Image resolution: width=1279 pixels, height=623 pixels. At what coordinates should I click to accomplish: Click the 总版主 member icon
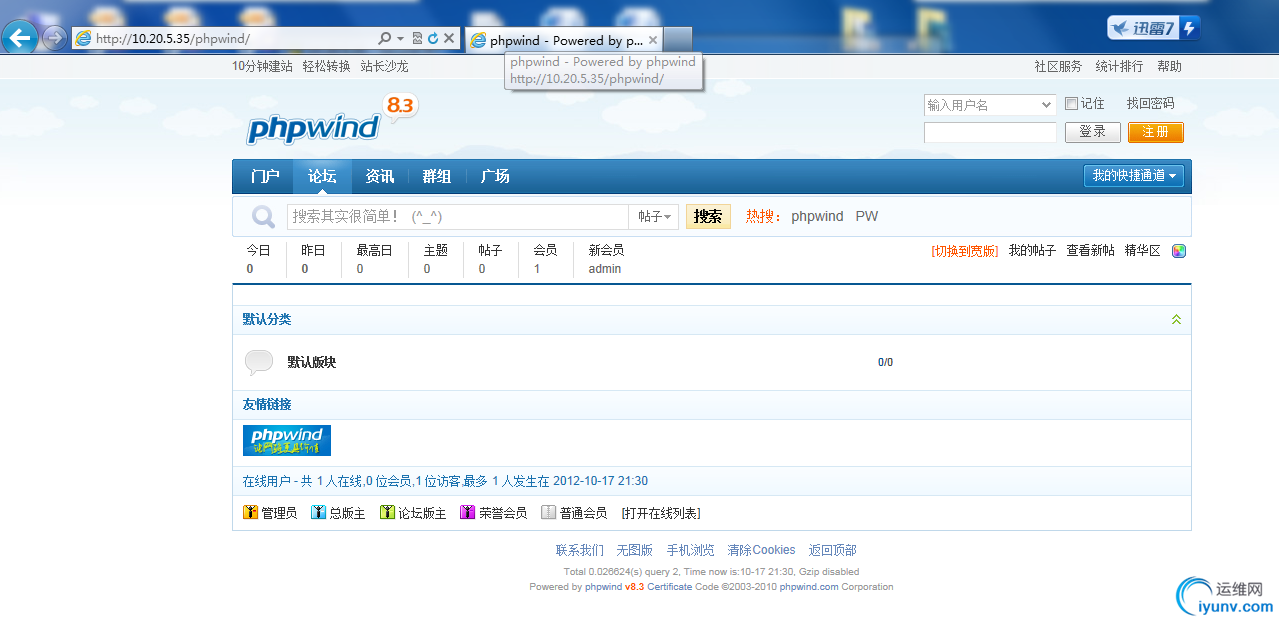(319, 513)
